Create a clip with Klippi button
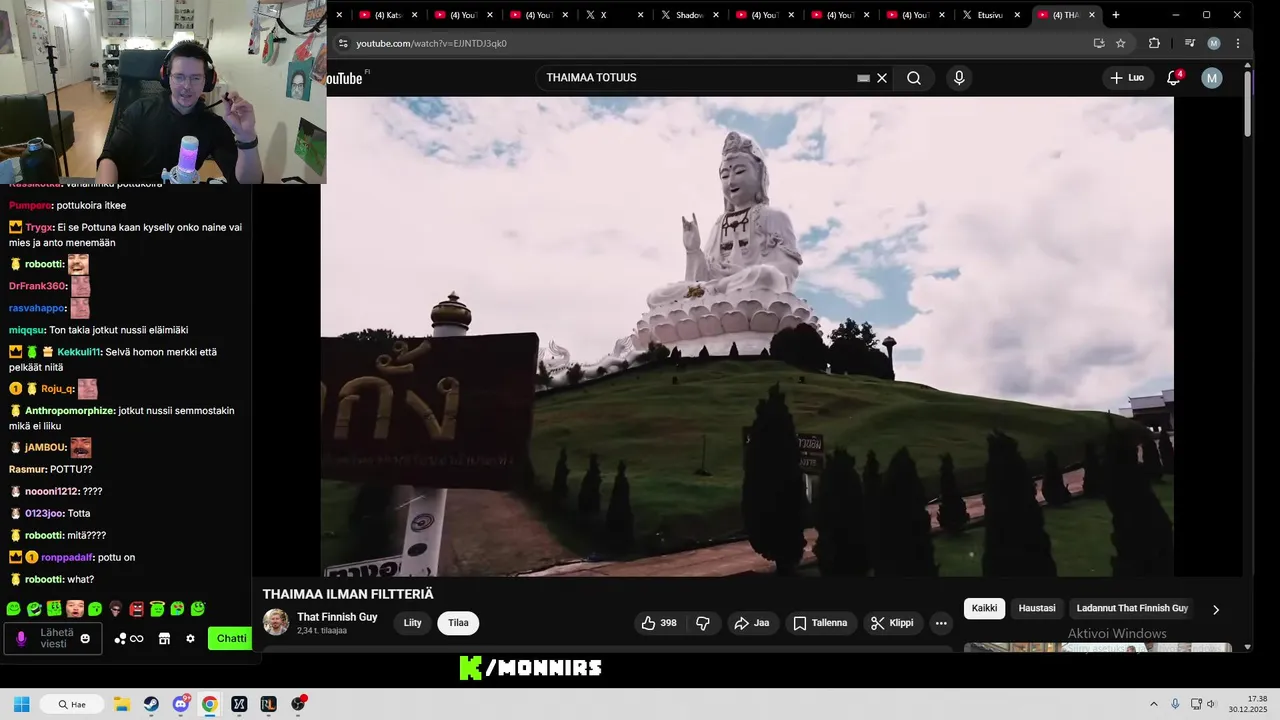 [x=892, y=623]
